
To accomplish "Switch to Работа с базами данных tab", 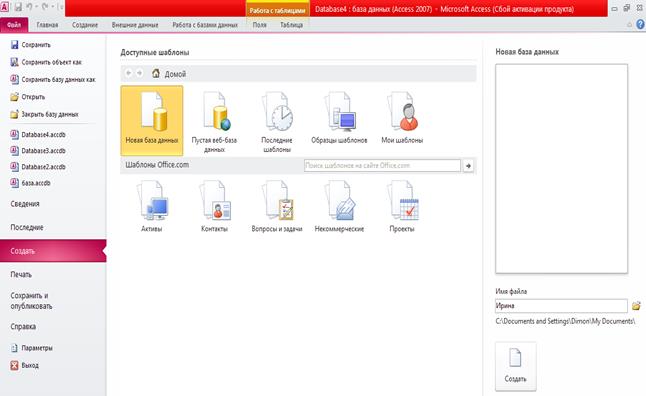I will 205,25.
